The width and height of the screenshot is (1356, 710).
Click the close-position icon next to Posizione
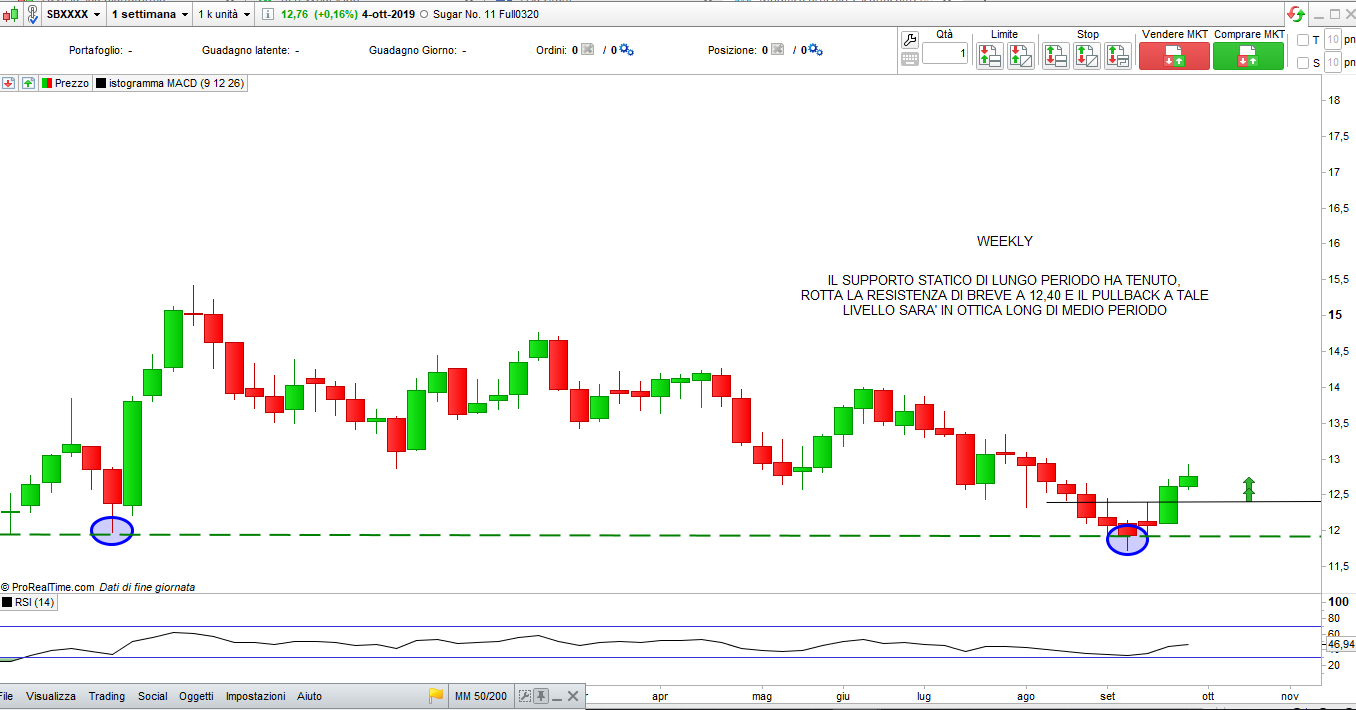(777, 50)
